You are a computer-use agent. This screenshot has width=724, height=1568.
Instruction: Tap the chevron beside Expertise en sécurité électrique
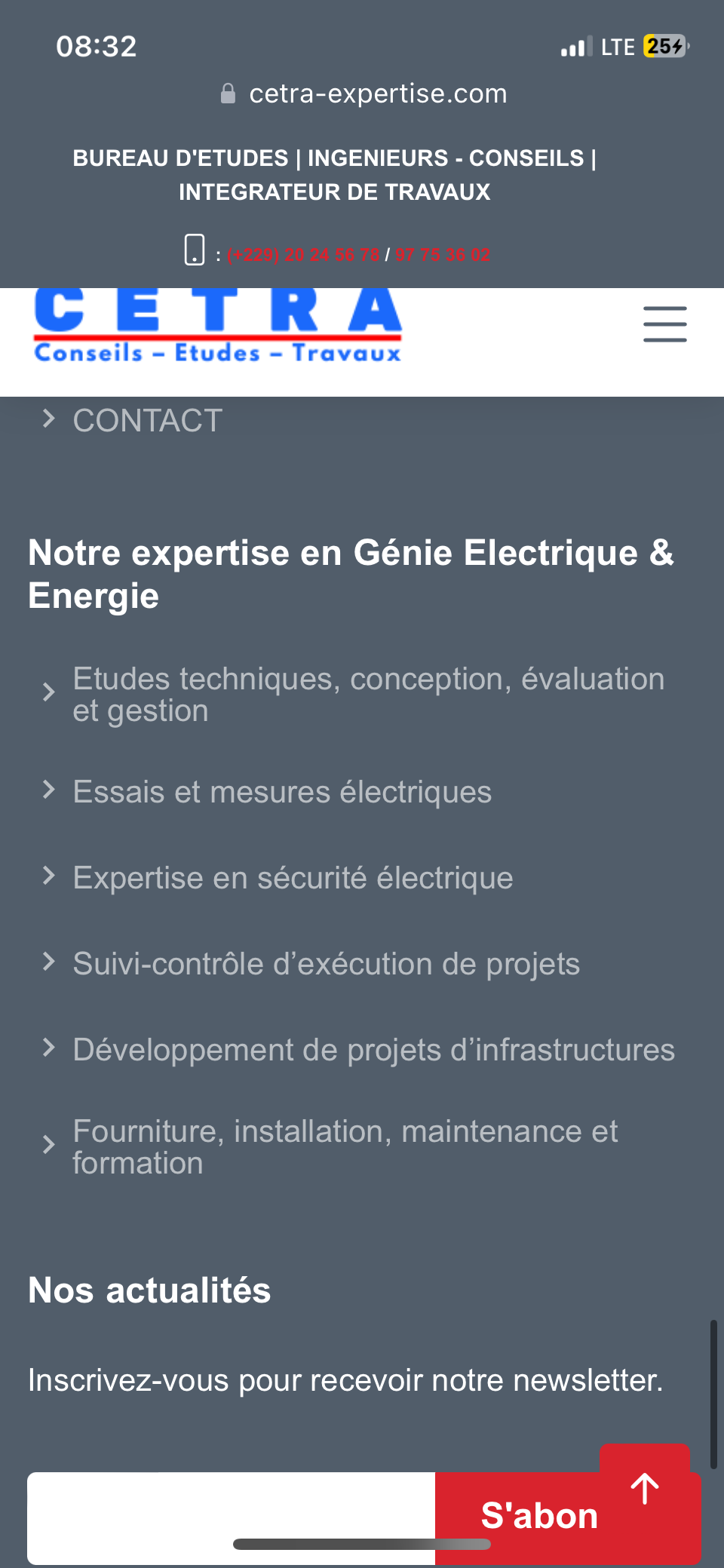(x=49, y=876)
